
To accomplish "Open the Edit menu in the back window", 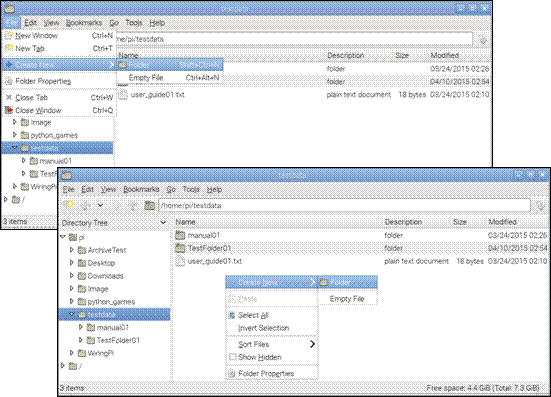I will [x=31, y=23].
